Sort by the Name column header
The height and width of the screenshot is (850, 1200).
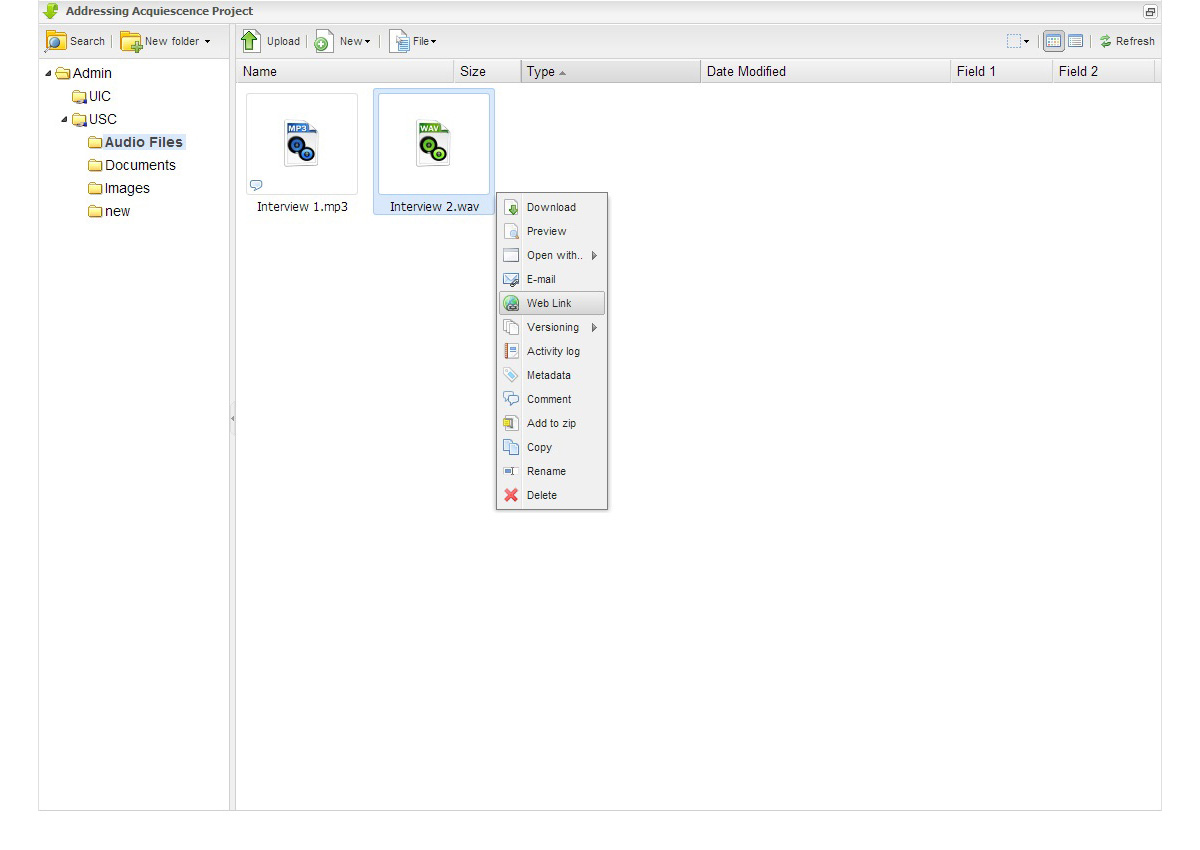[x=345, y=71]
